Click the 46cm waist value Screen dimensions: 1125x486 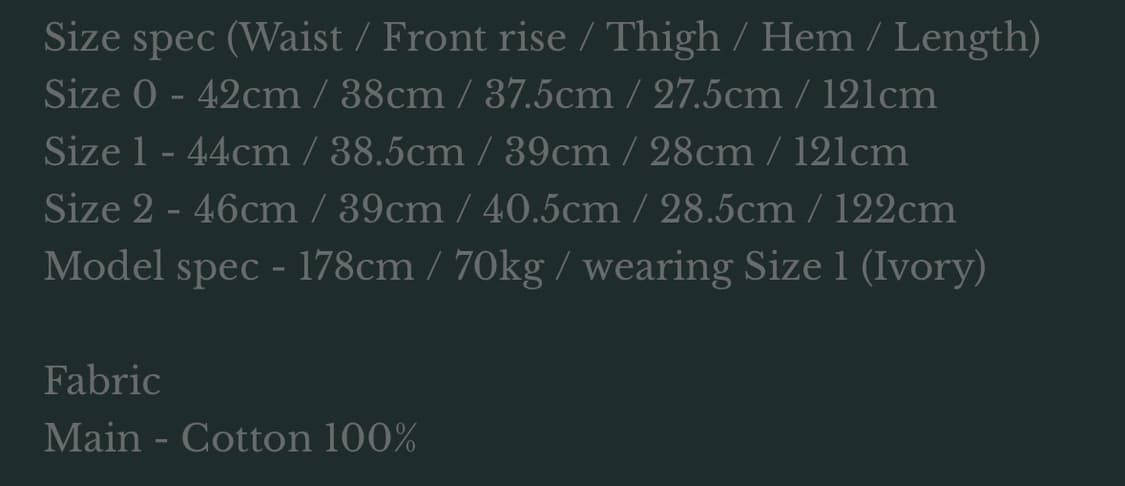click(245, 210)
